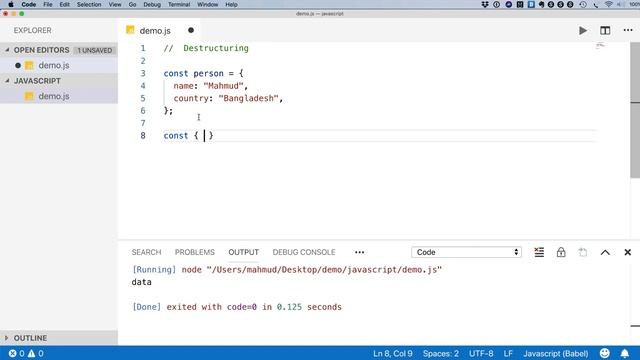Expand the OUTLINE section
Screen dimensions: 640x360
tap(7, 338)
